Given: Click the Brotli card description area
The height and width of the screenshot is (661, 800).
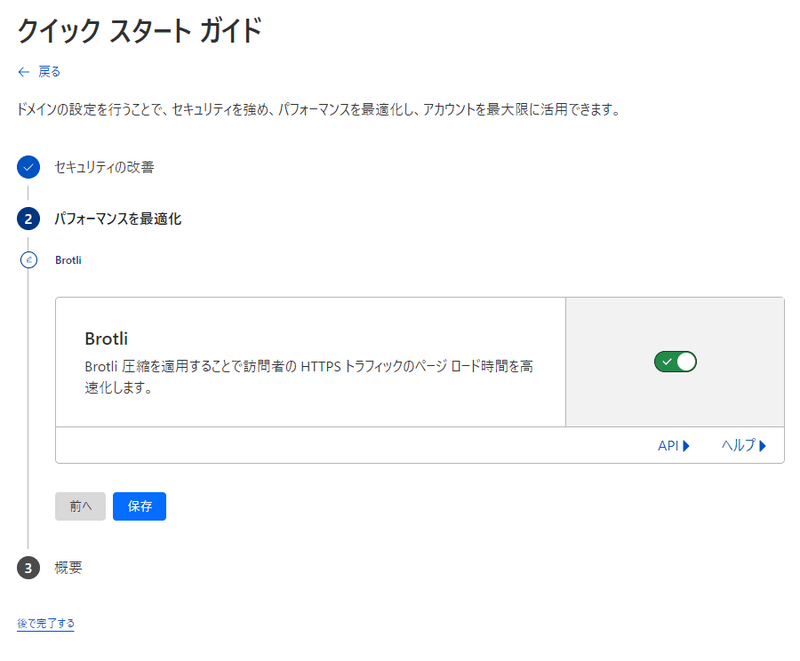Looking at the screenshot, I should click(x=300, y=370).
